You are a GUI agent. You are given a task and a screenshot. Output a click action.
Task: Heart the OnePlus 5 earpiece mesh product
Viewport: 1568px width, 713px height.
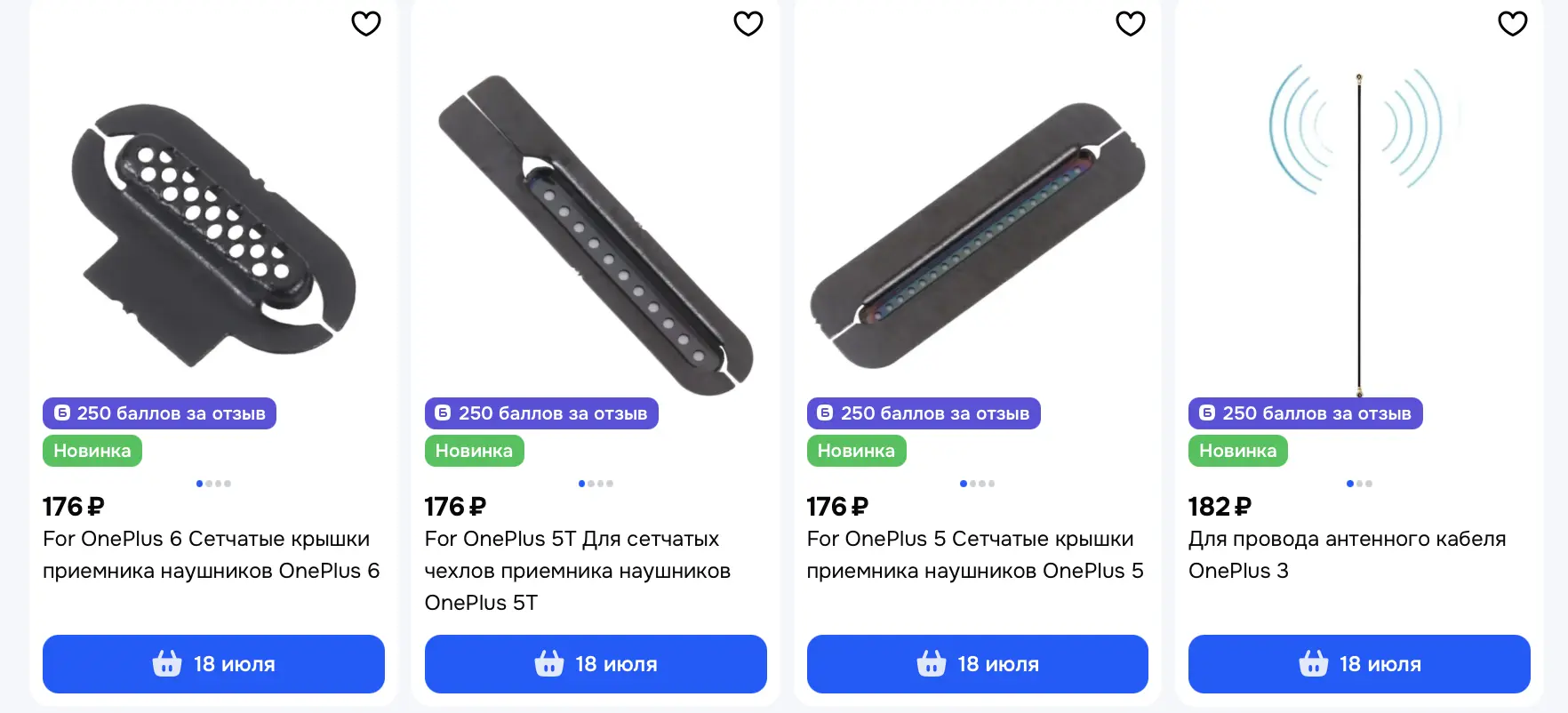1131,23
